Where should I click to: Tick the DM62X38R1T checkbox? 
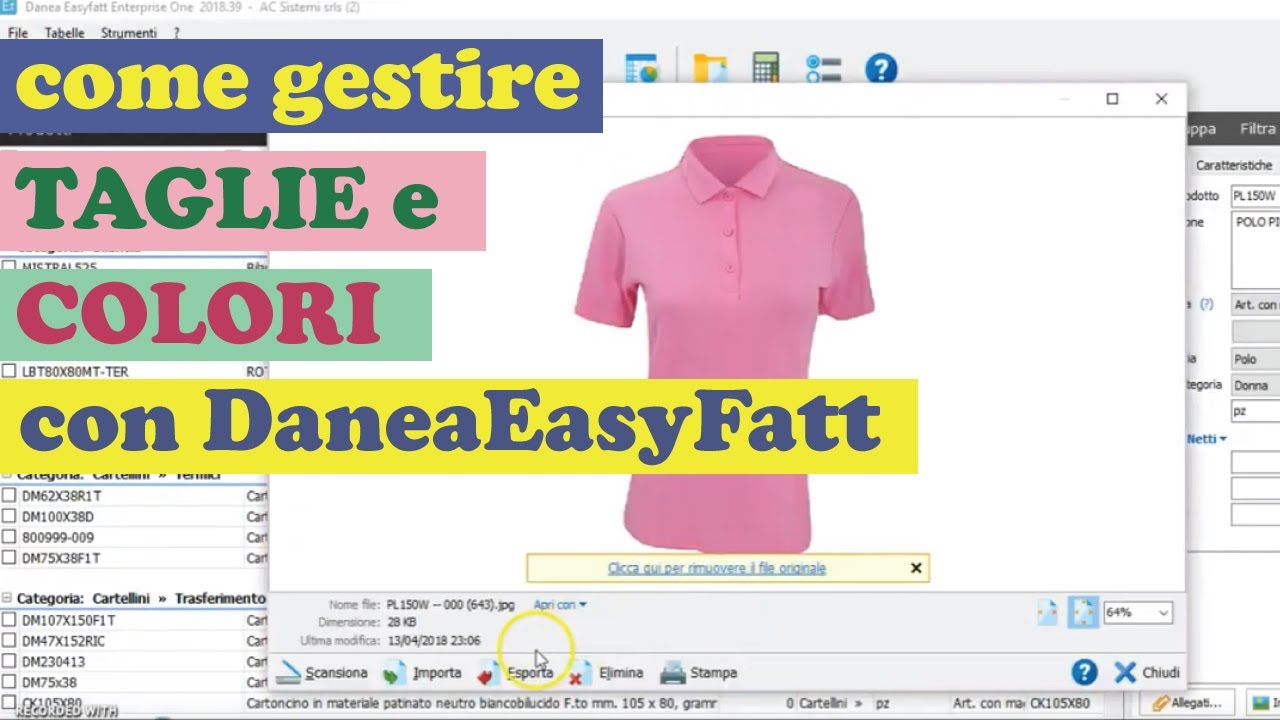coord(9,496)
